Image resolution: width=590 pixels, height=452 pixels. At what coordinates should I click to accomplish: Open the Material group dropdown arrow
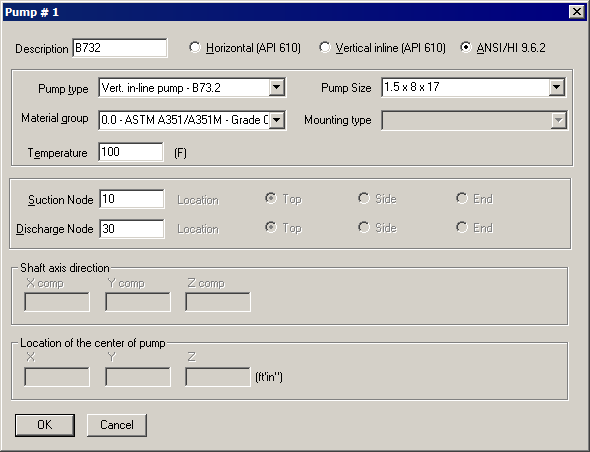tap(277, 120)
